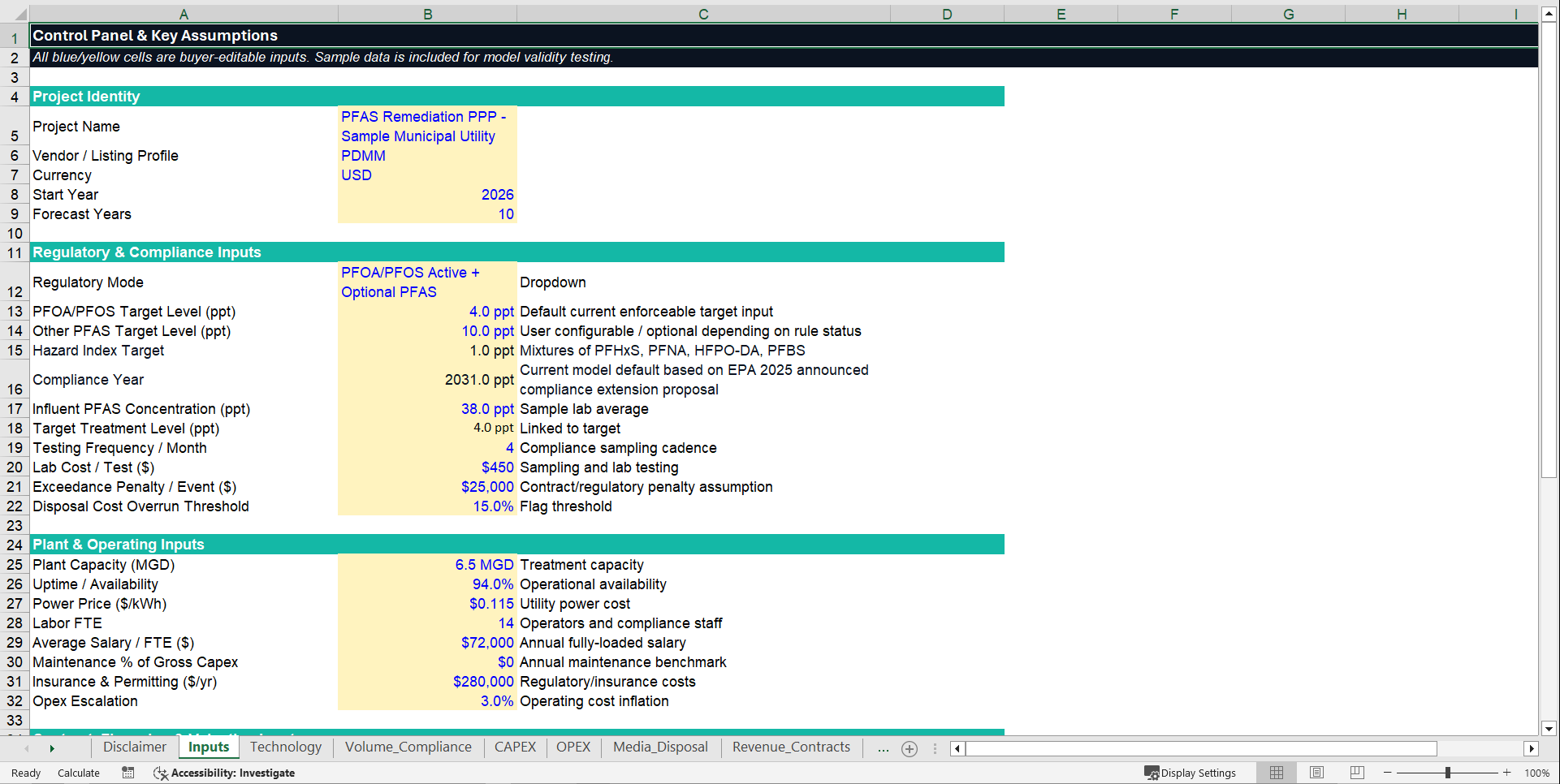Click the Calculate status bar indicator
The height and width of the screenshot is (784, 1560).
pyautogui.click(x=79, y=773)
